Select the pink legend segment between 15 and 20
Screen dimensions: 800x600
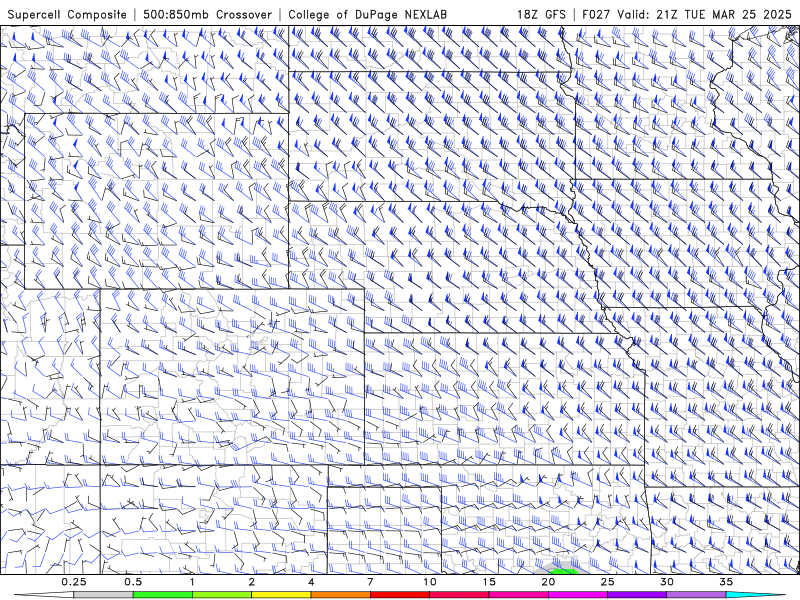[x=518, y=595]
